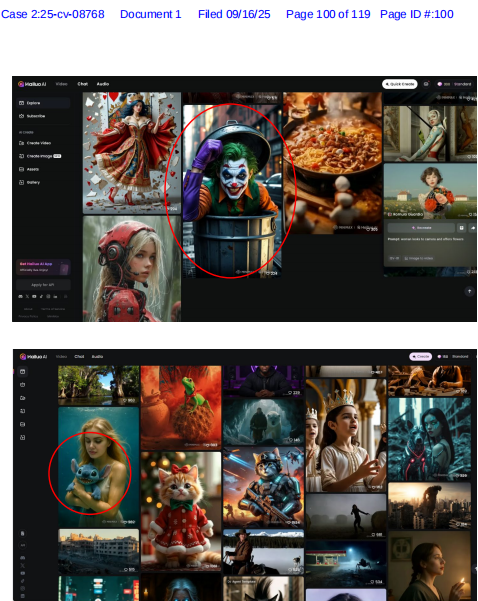Image resolution: width=478 pixels, height=601 pixels.
Task: Open notifications inbox icon in upper screenshot
Action: click(x=426, y=84)
